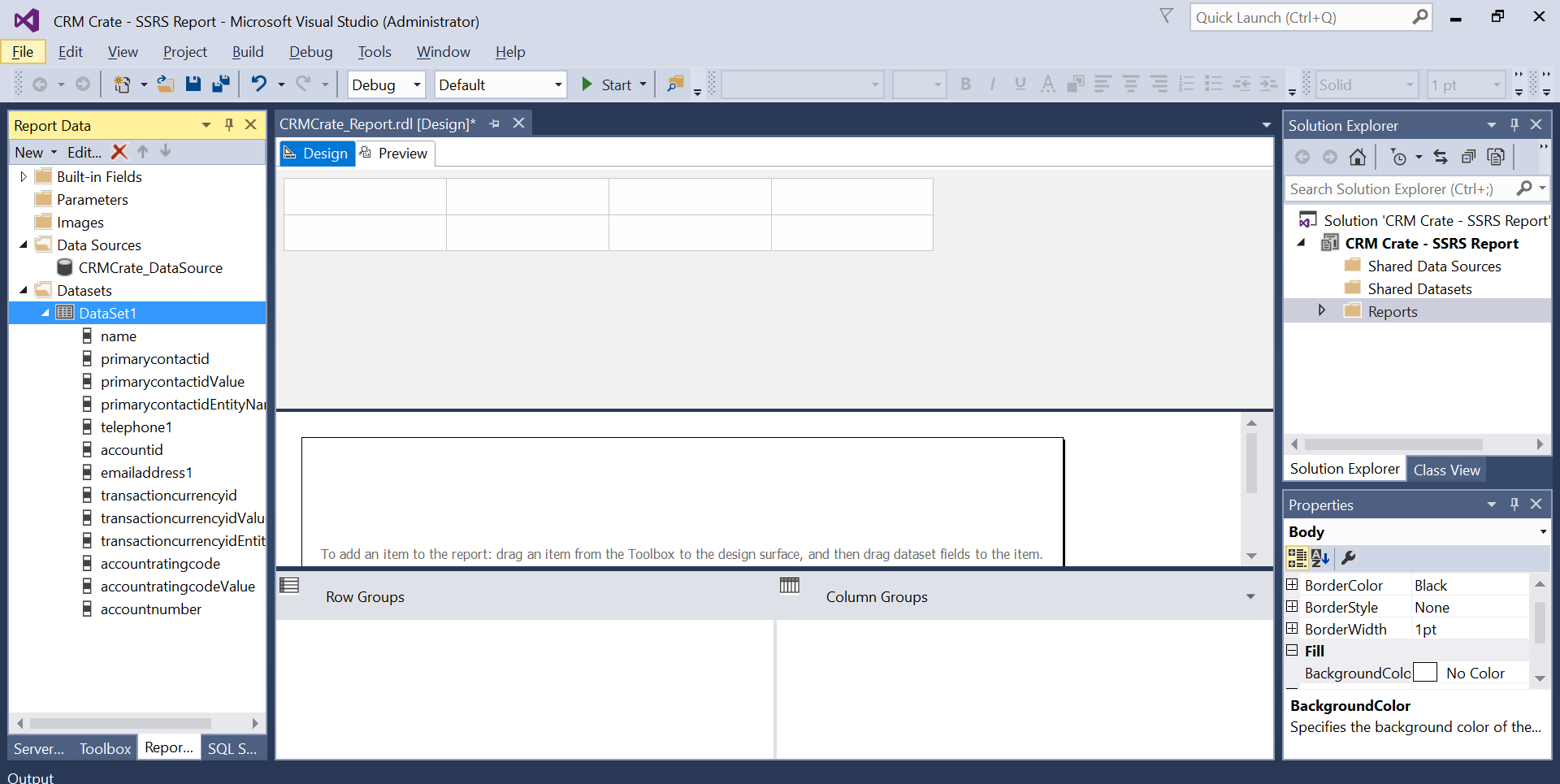1560x784 pixels.
Task: Select the Home icon in Solution Explorer
Action: coord(1357,157)
